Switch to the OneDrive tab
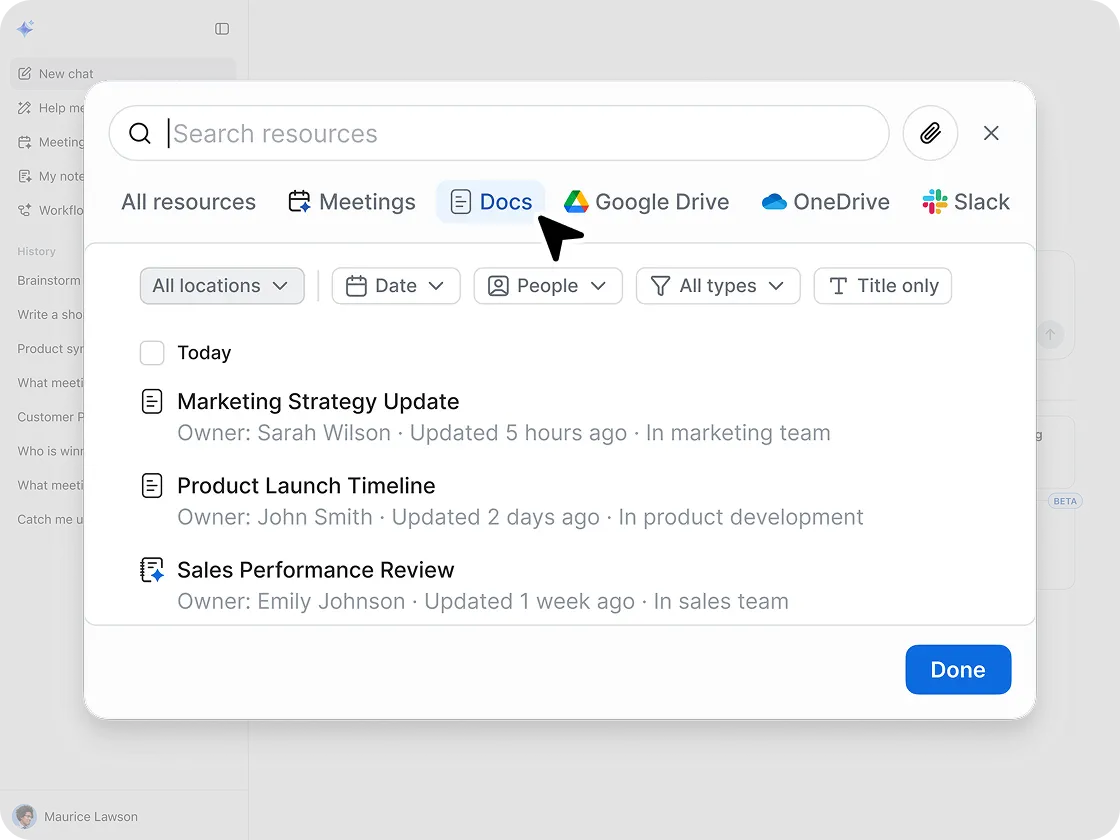Image resolution: width=1120 pixels, height=840 pixels. (x=825, y=202)
